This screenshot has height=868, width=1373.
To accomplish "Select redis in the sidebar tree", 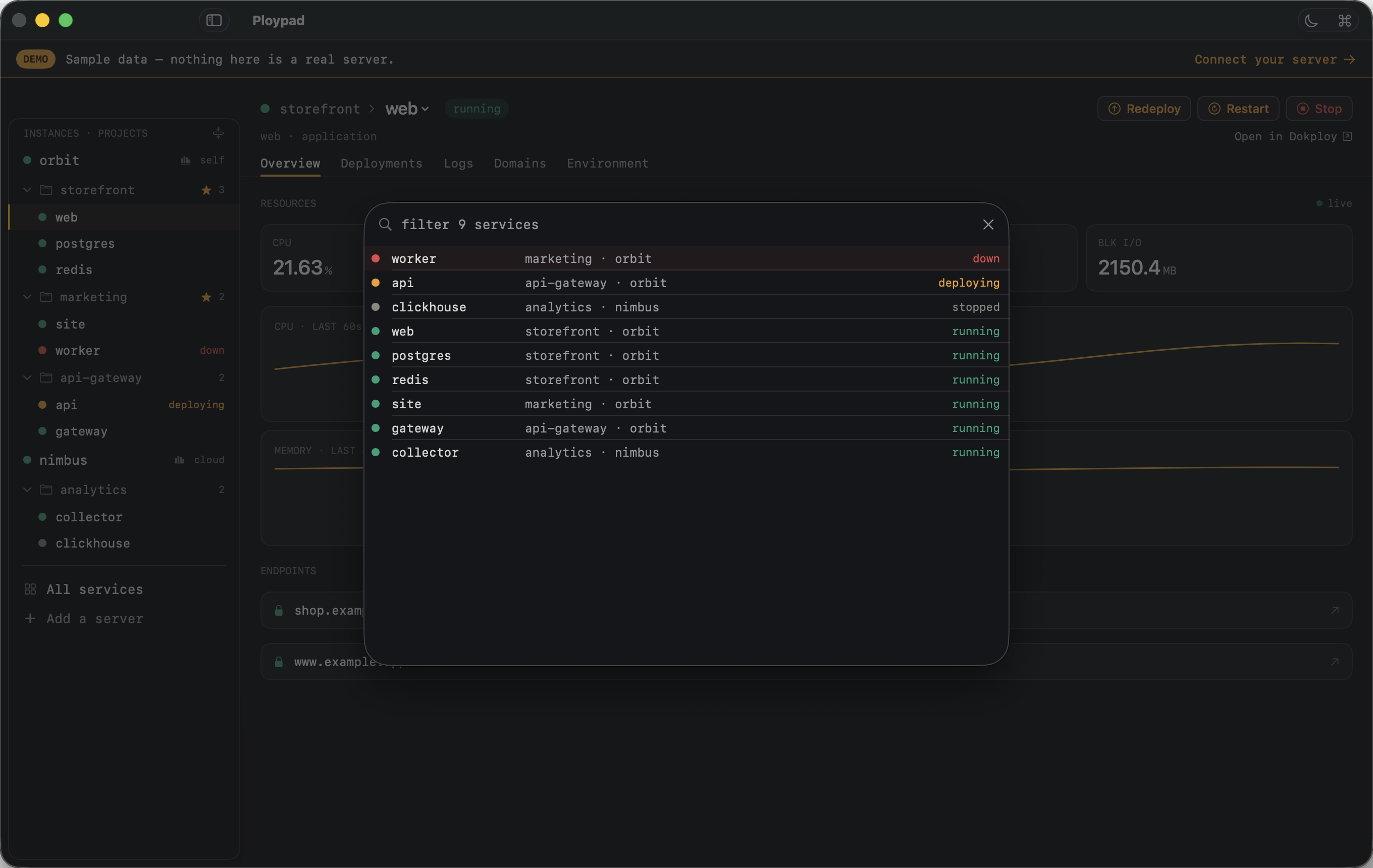I will pos(124,269).
